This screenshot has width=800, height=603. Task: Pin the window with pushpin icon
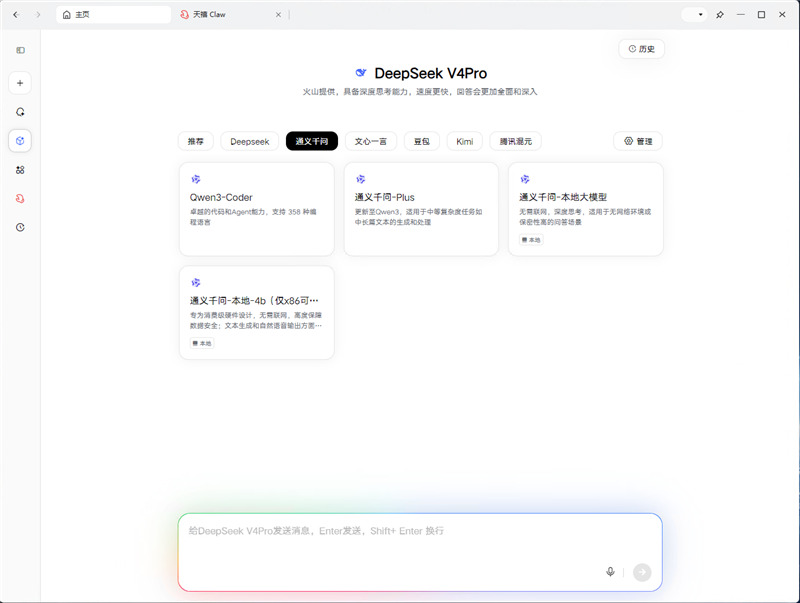point(720,15)
